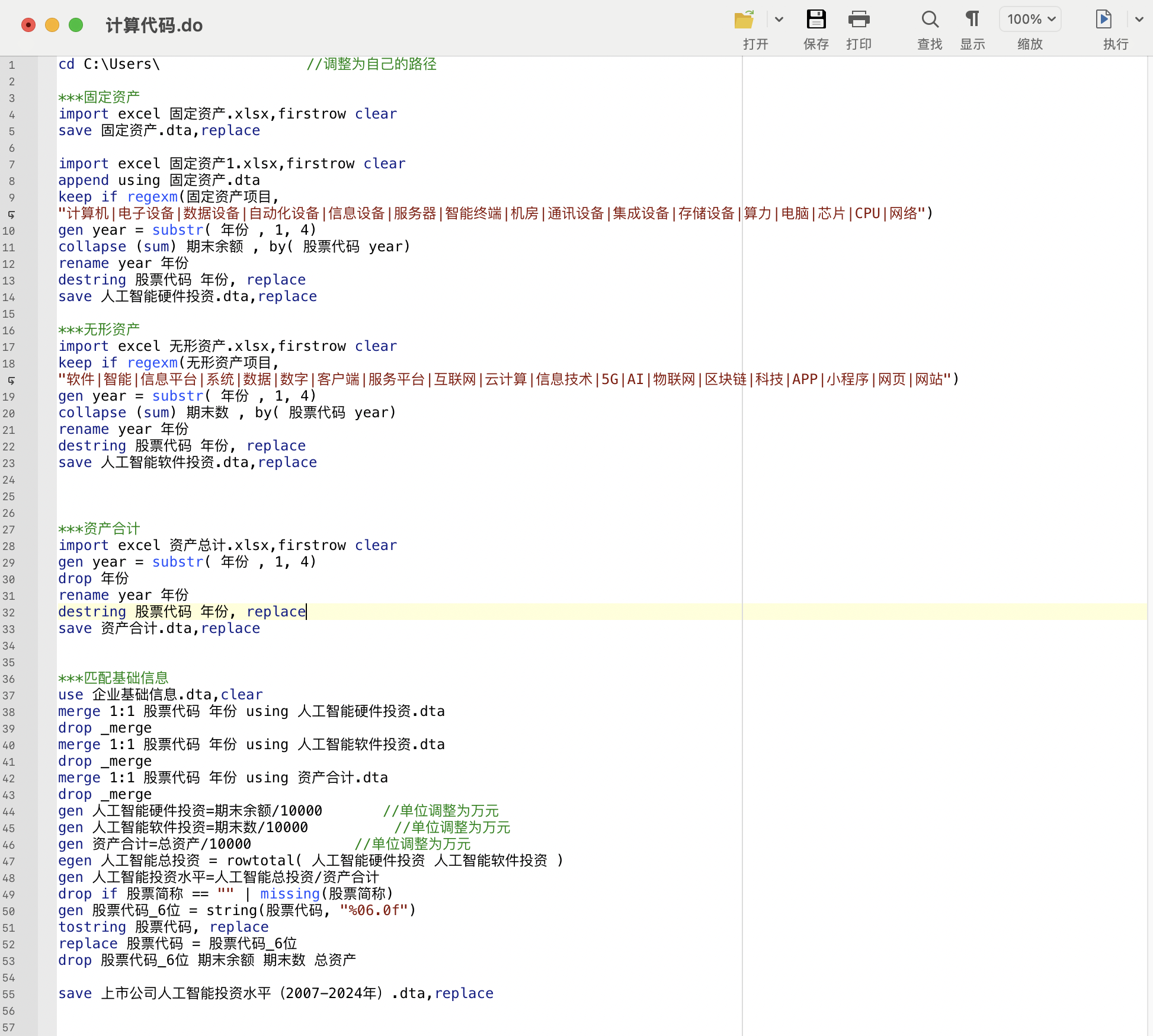Click the 查找 label in the toolbar

pyautogui.click(x=930, y=44)
